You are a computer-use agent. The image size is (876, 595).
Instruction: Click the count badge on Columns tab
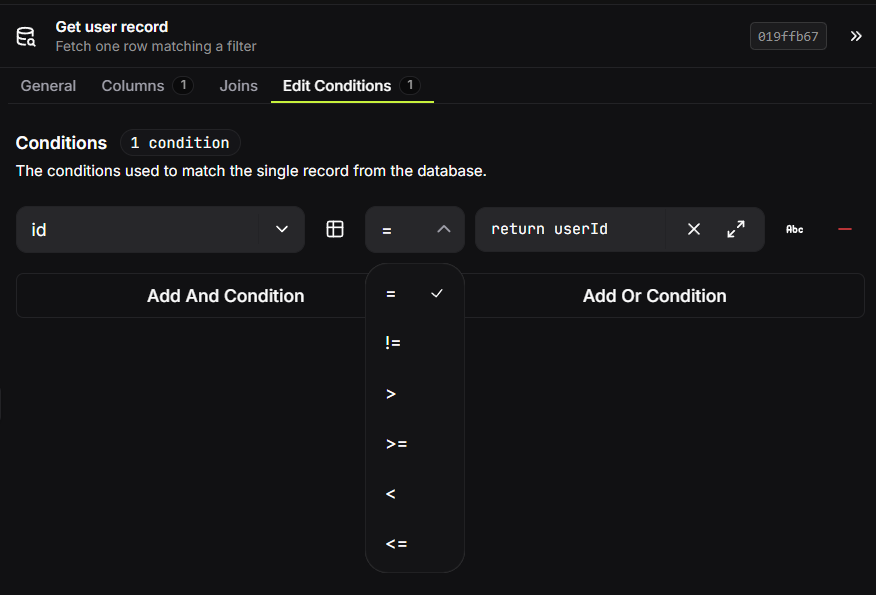click(x=183, y=85)
